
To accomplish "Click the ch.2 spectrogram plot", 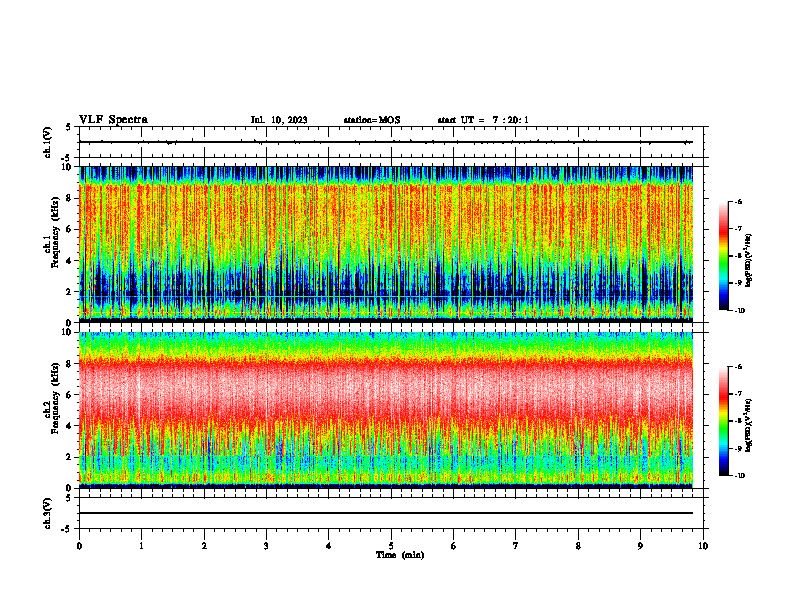I will pos(386,410).
